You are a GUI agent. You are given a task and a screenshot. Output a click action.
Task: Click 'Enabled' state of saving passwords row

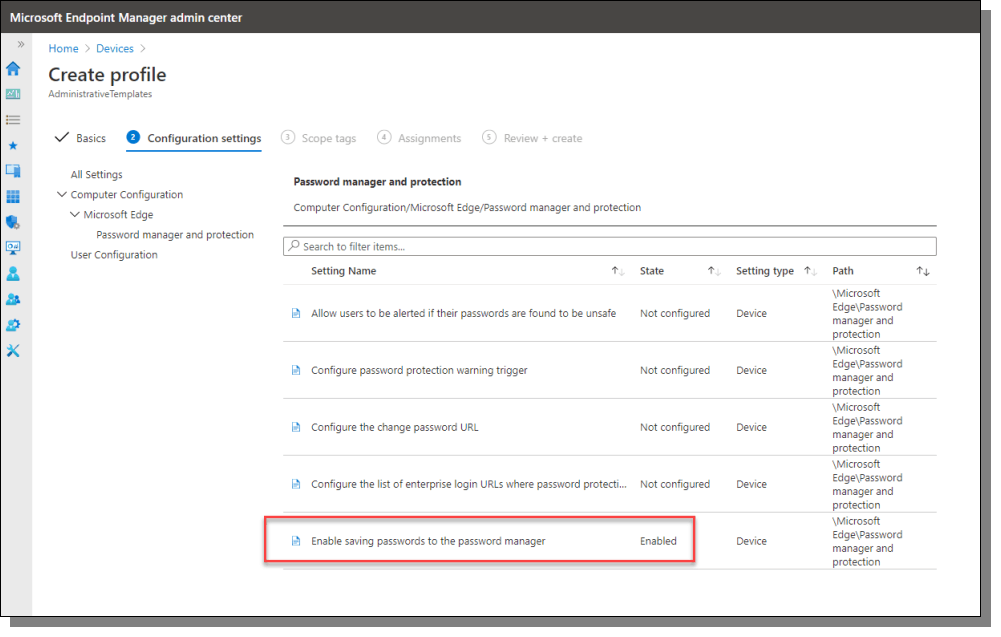coord(658,541)
